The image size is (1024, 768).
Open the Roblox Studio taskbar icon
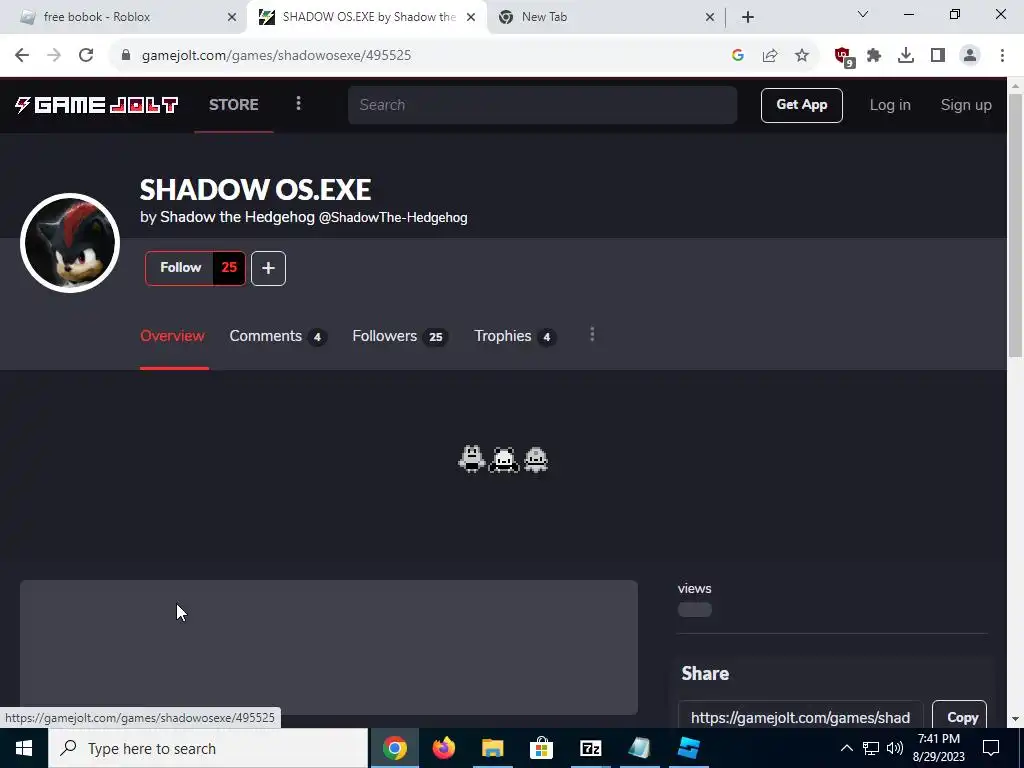point(688,748)
